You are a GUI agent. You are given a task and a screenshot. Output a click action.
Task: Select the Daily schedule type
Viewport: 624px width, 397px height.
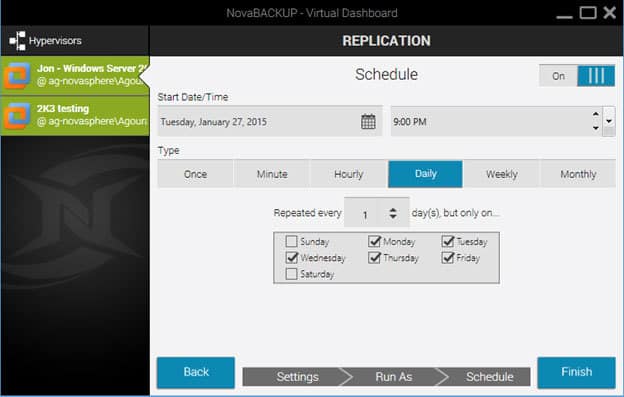[x=425, y=174]
